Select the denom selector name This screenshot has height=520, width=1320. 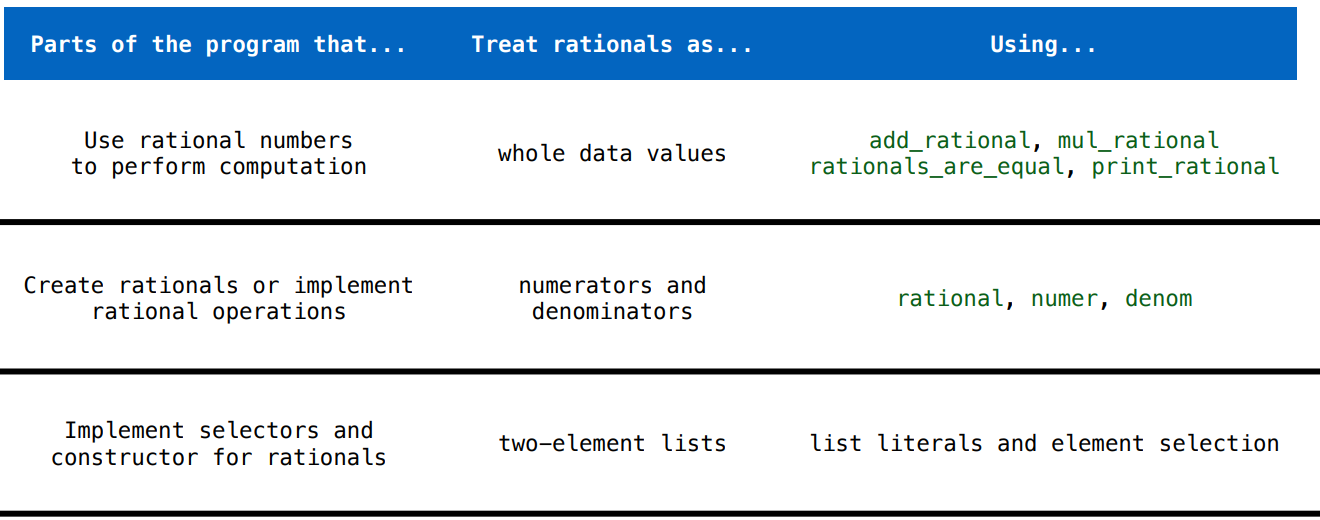(1158, 299)
